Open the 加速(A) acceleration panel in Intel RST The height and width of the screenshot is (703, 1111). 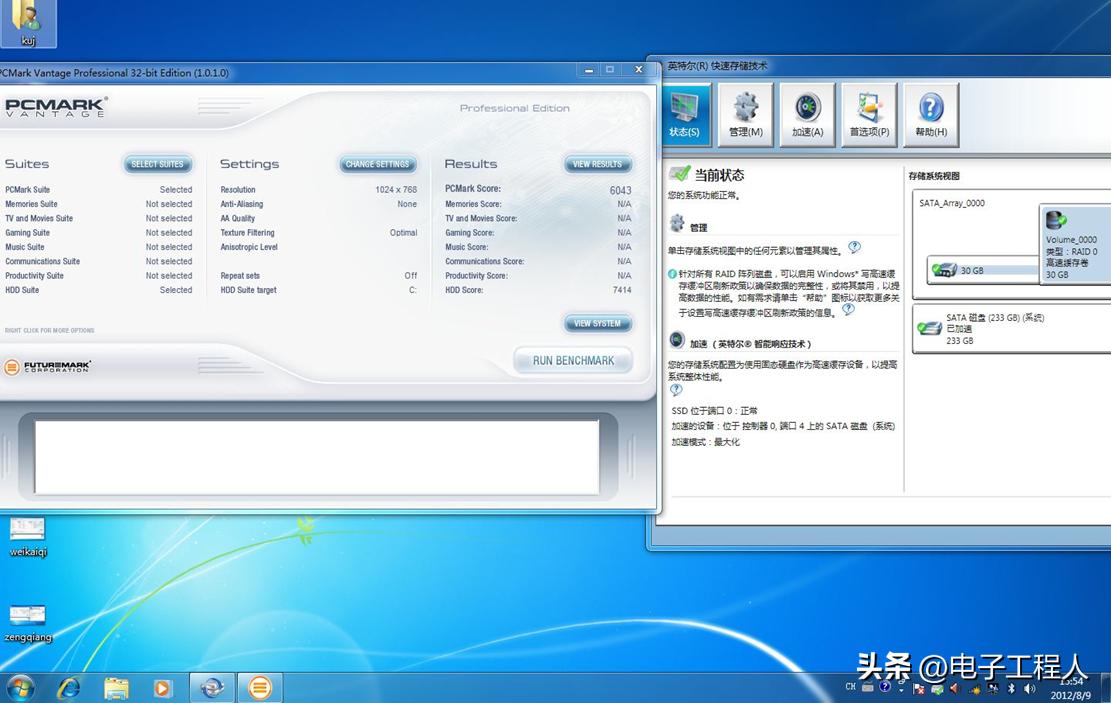[807, 113]
